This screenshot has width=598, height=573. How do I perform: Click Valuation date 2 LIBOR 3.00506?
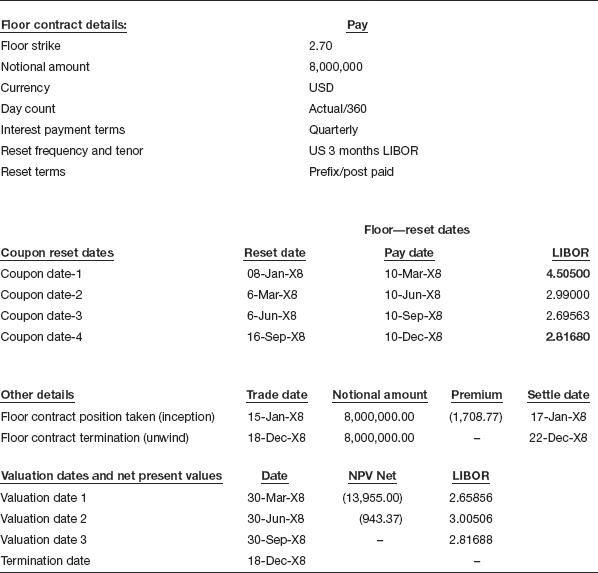pyautogui.click(x=471, y=519)
